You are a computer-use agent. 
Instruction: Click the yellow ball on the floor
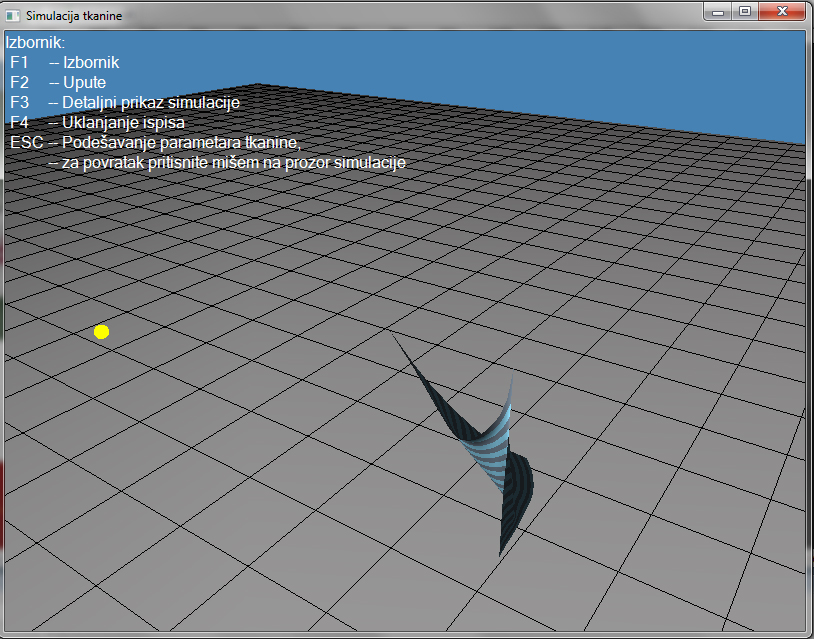coord(101,332)
